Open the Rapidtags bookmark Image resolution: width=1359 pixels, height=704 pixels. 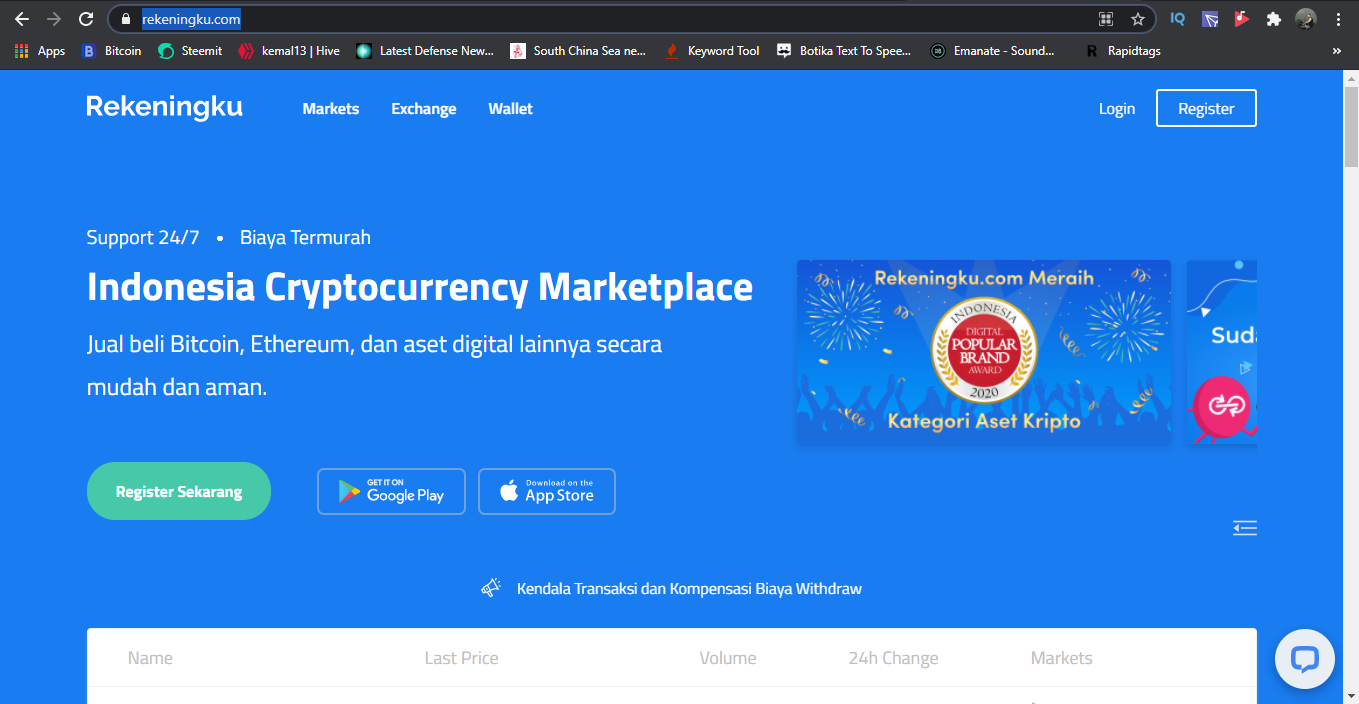[x=1123, y=51]
